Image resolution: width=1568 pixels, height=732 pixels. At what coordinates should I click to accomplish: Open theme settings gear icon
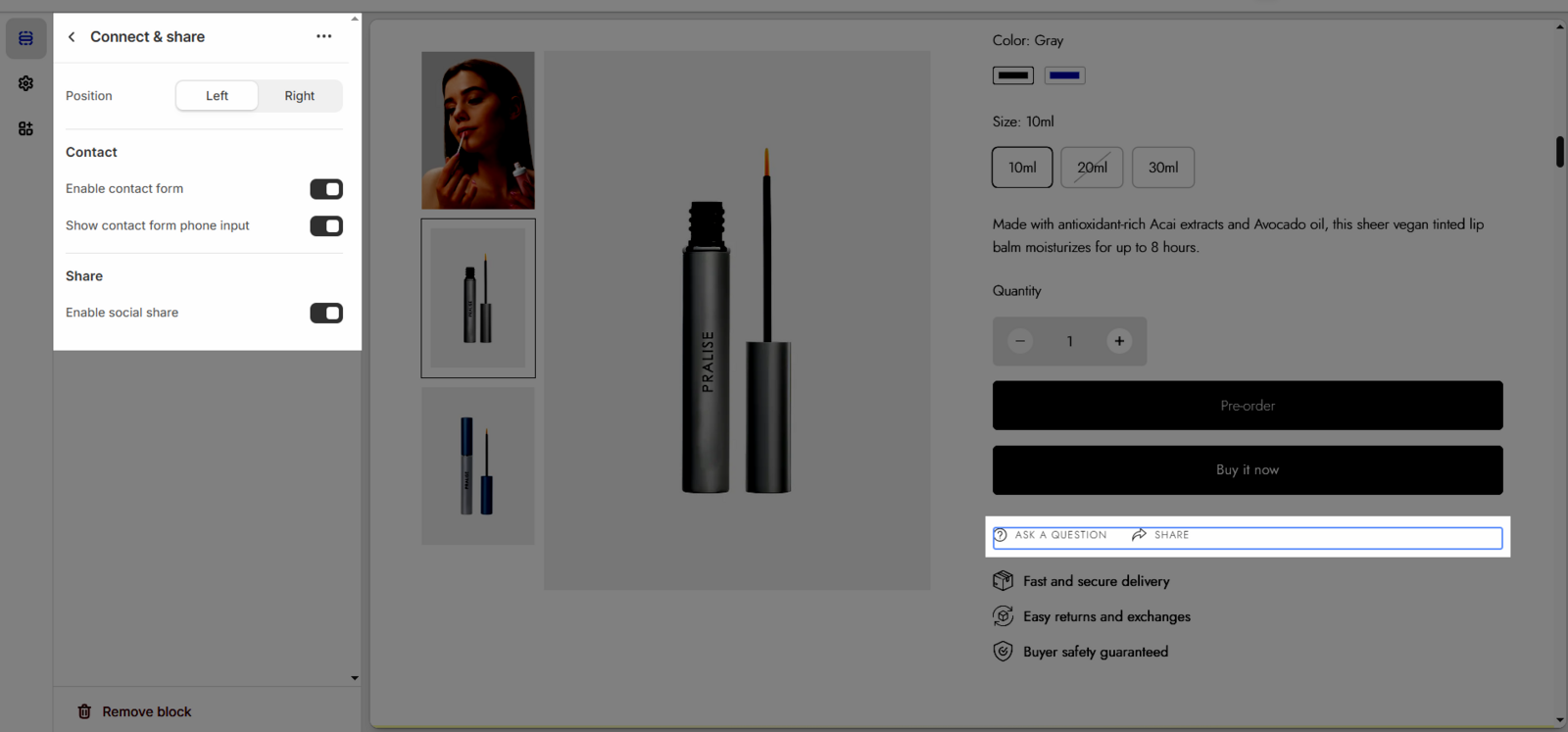25,83
